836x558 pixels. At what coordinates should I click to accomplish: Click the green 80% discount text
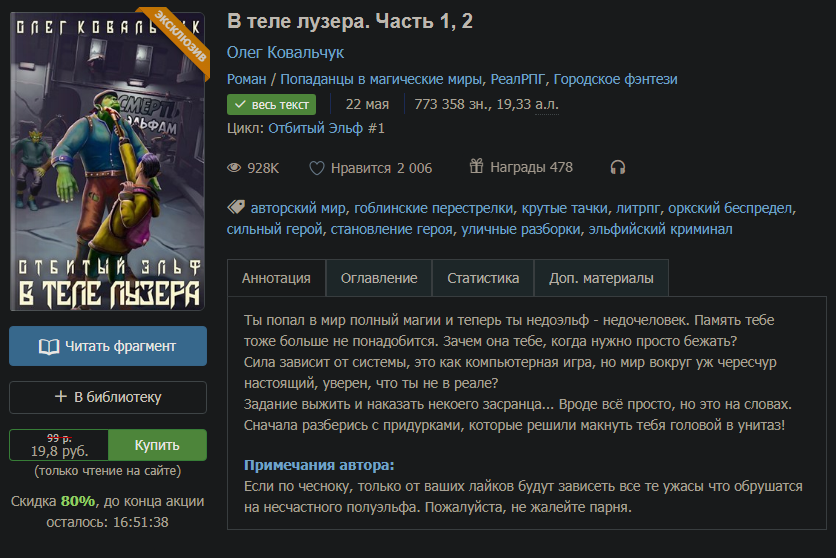78,501
